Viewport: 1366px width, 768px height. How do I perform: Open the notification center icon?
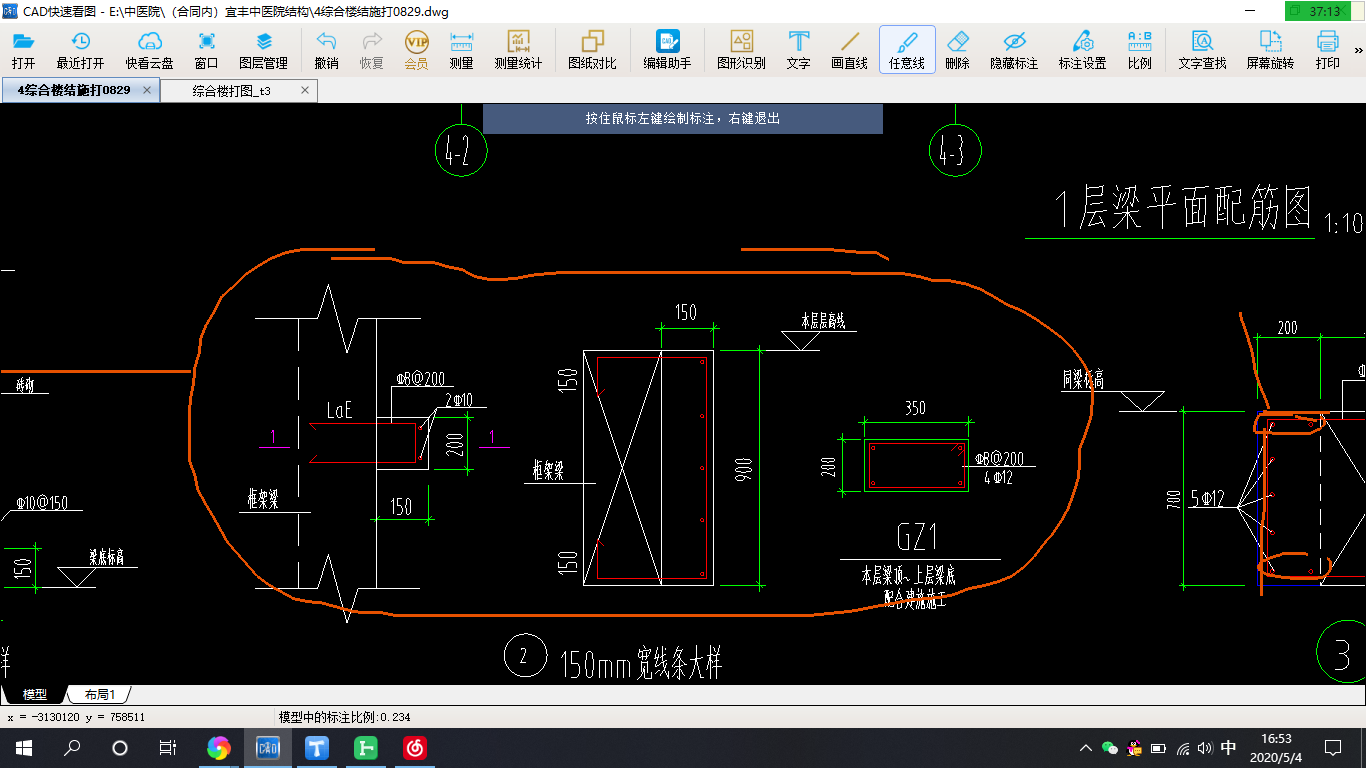[1333, 748]
